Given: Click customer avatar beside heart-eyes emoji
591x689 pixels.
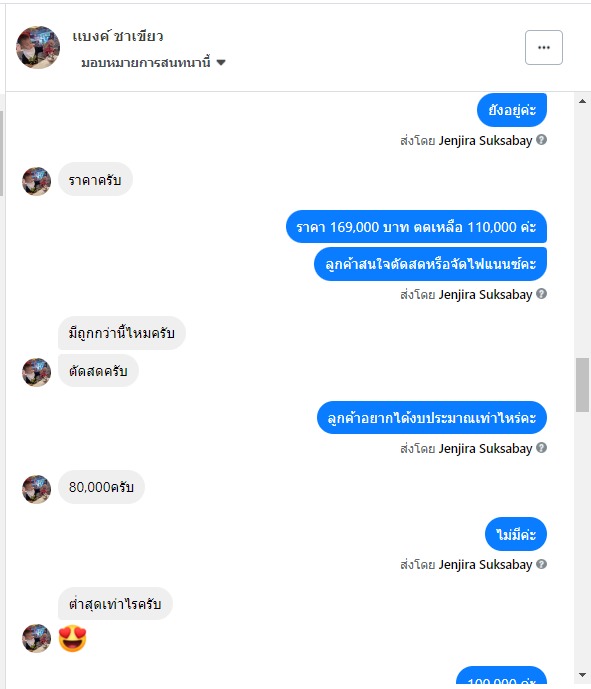Looking at the screenshot, I should [x=36, y=638].
